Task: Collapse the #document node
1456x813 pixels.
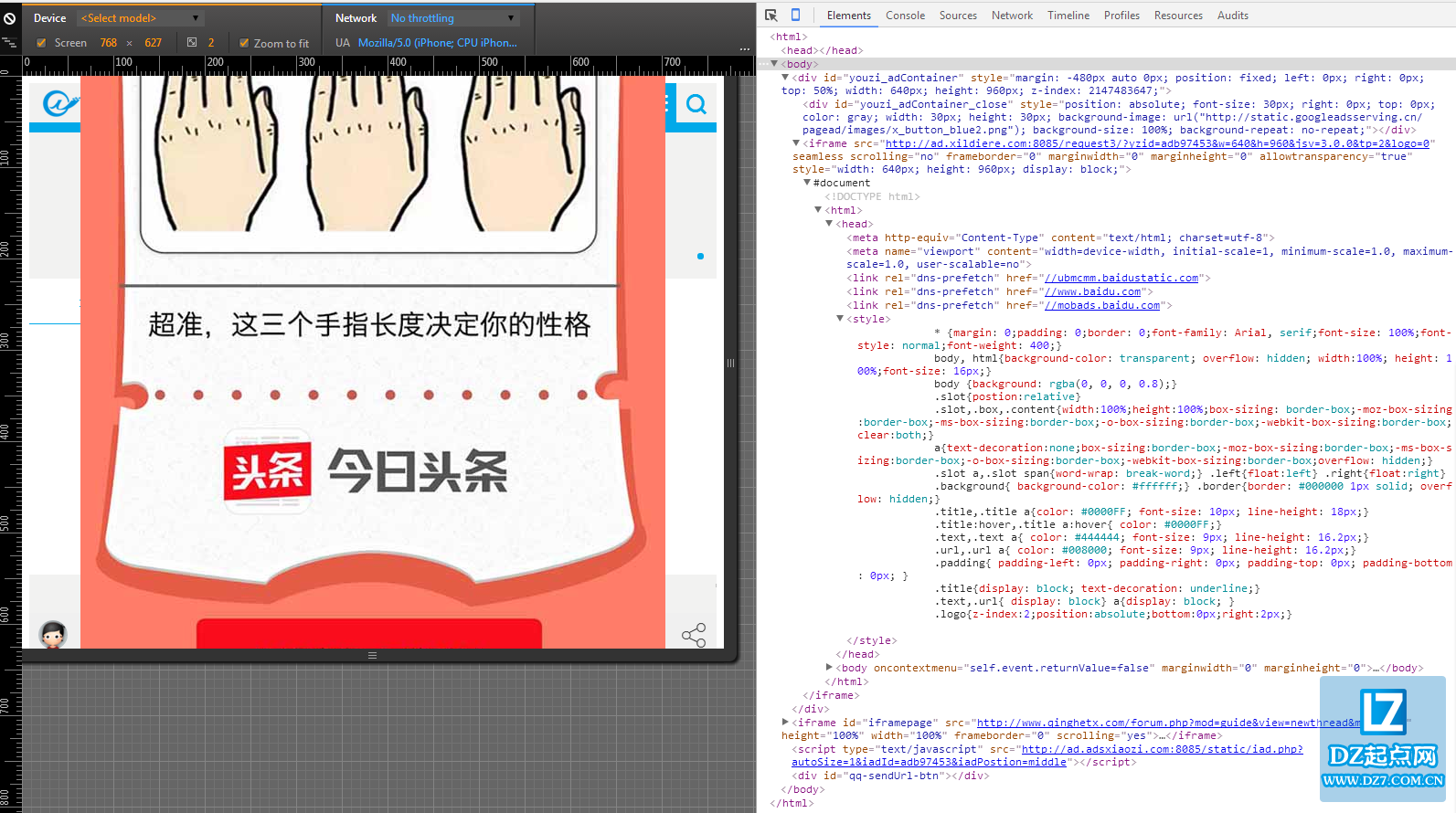Action: [x=807, y=183]
